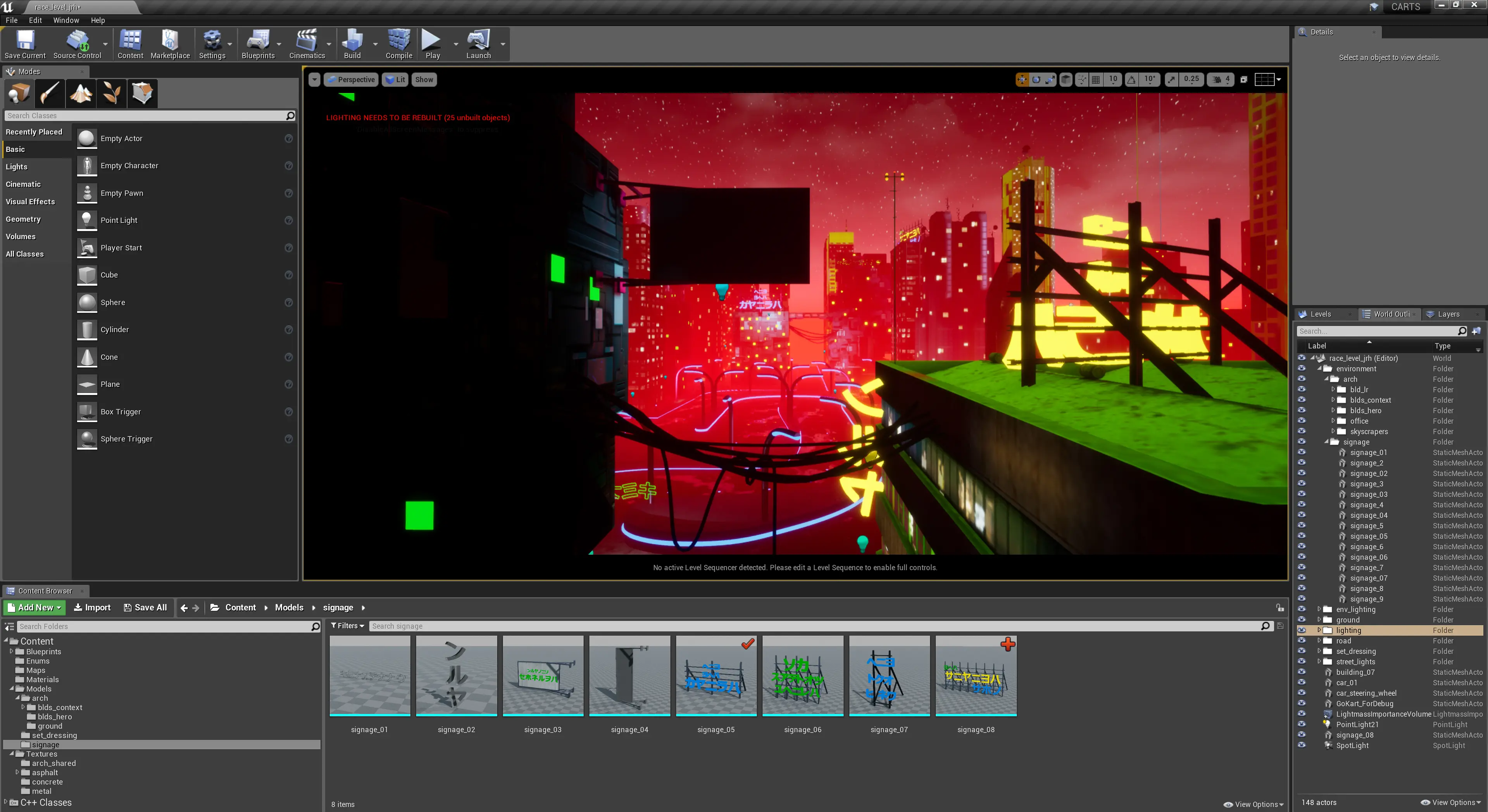Open the Filters button in Content Browser
The width and height of the screenshot is (1488, 812).
tap(347, 626)
